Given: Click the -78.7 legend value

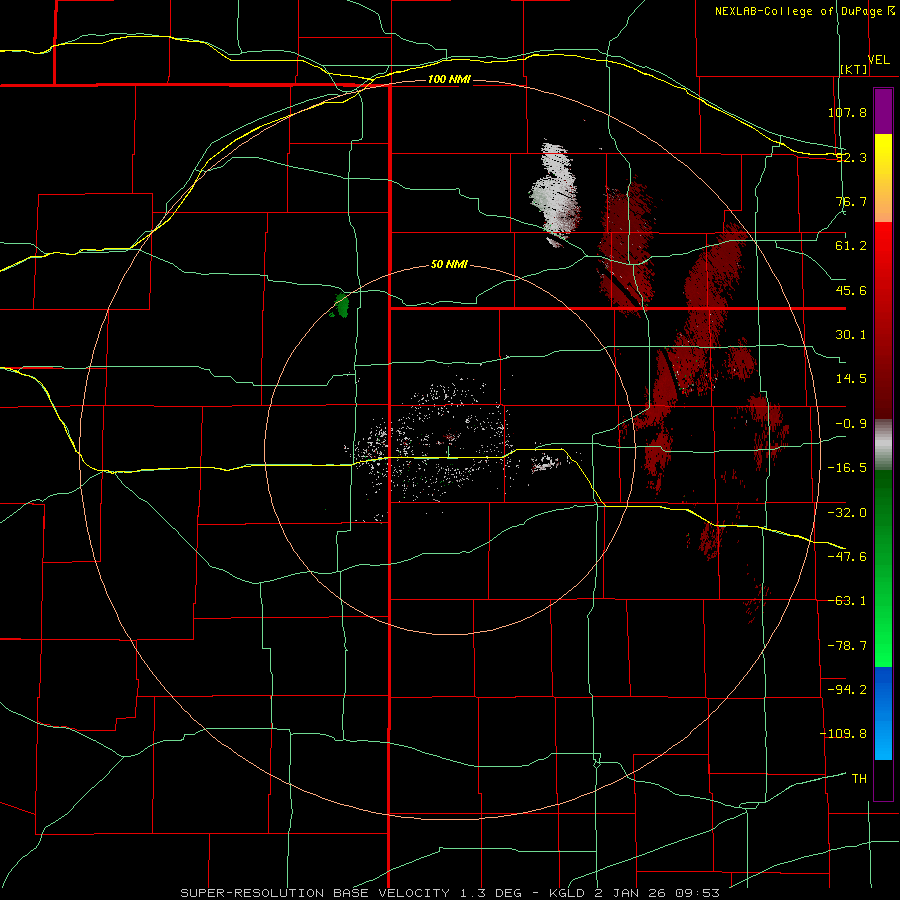Looking at the screenshot, I should [847, 646].
